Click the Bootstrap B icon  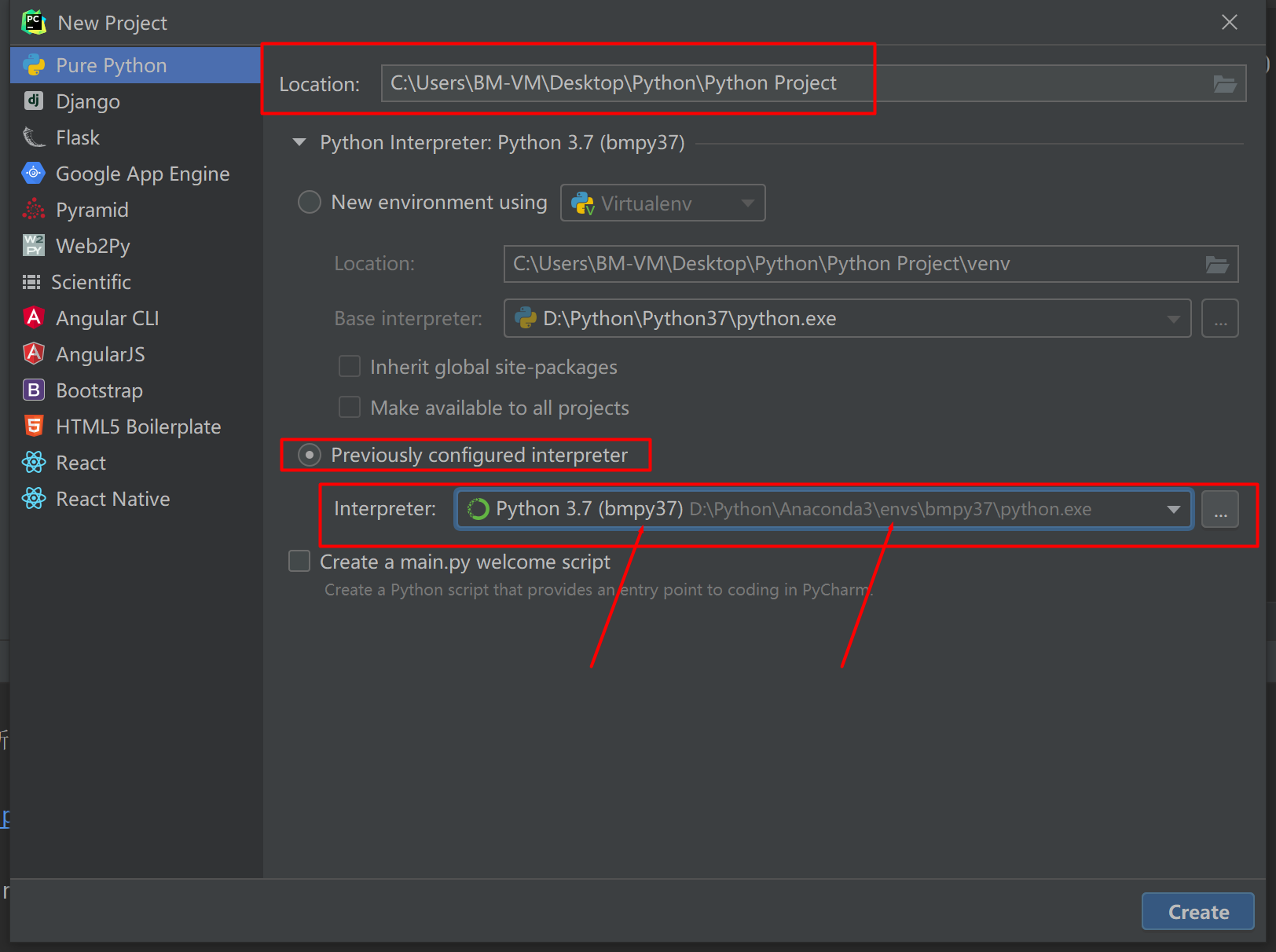[34, 390]
